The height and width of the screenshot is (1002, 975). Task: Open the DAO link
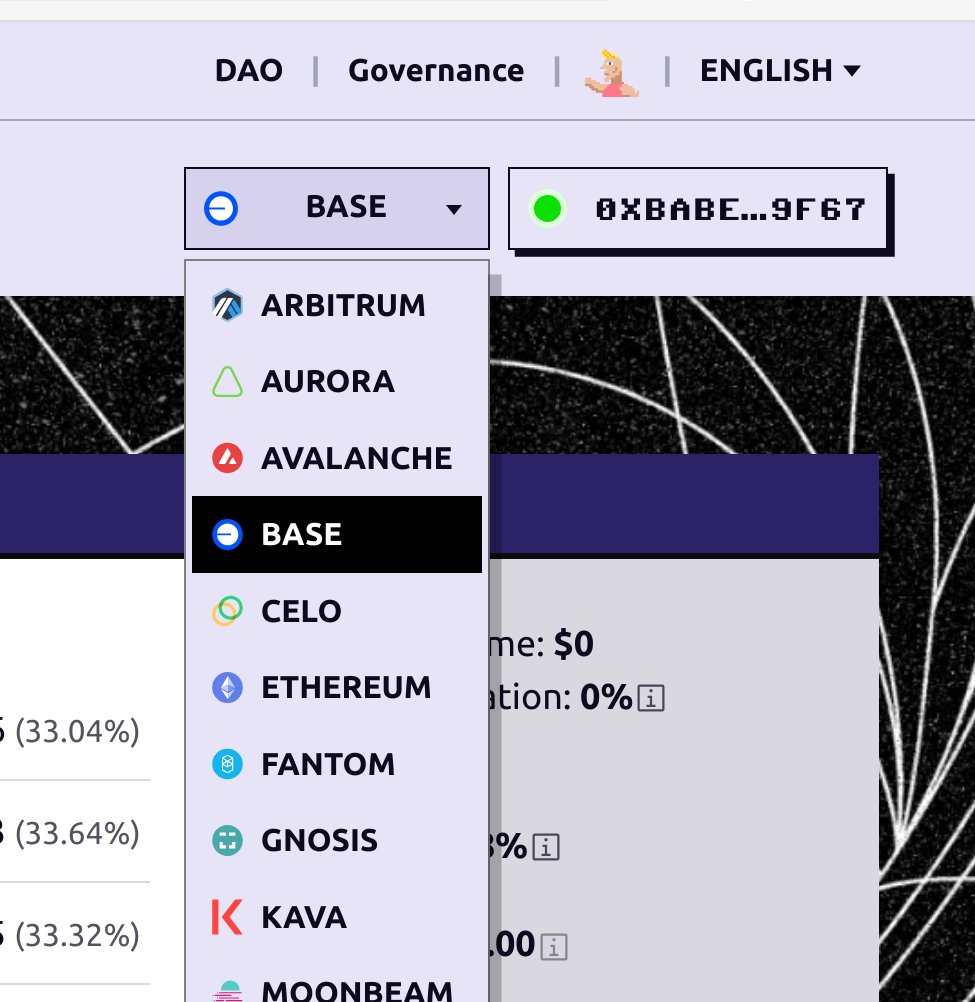(249, 70)
